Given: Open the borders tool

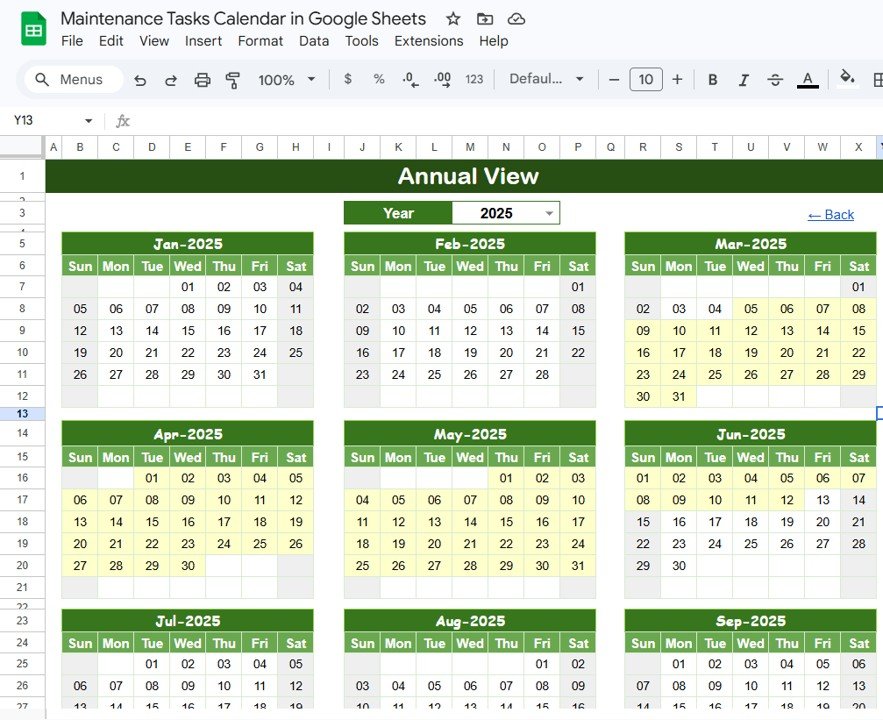Looking at the screenshot, I should coord(877,80).
